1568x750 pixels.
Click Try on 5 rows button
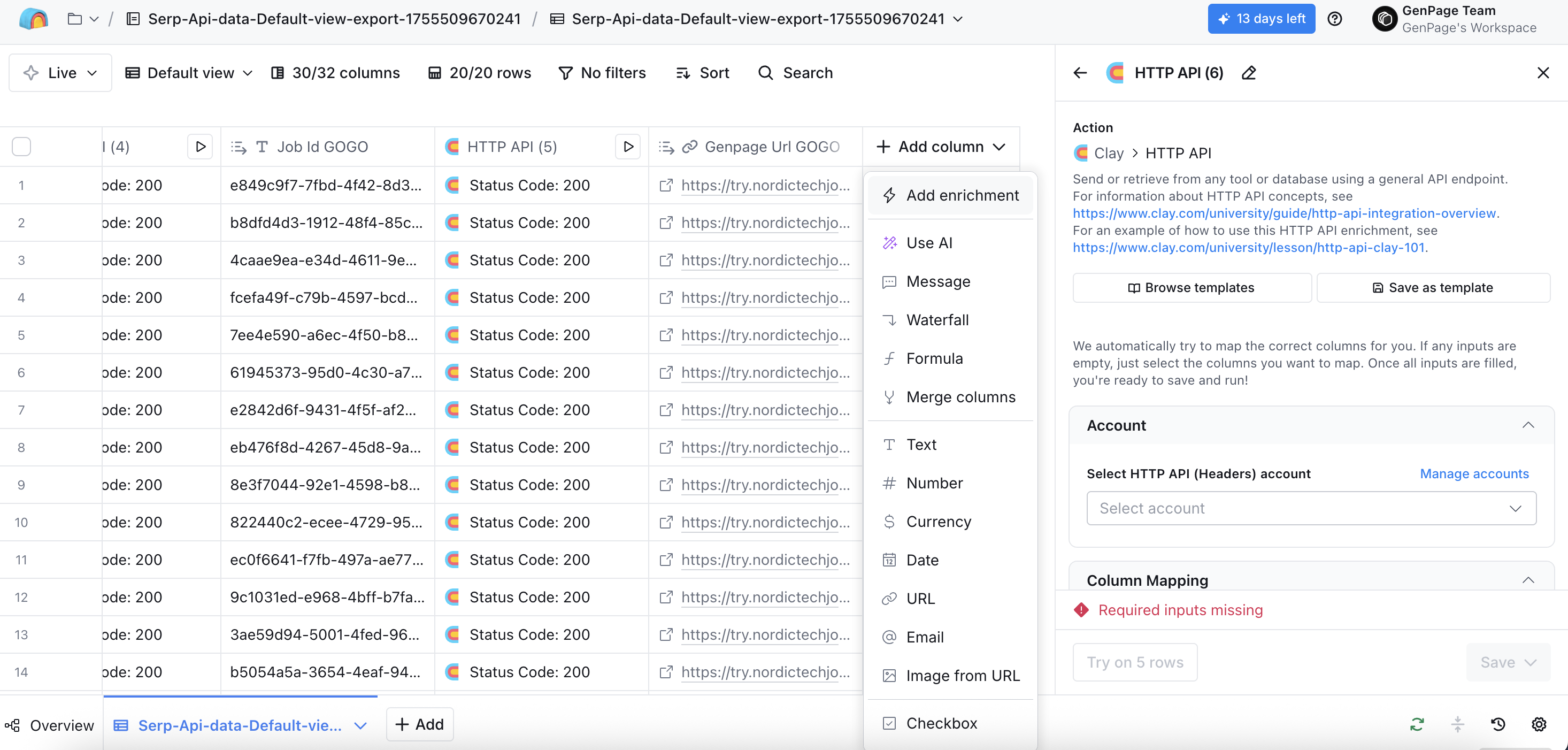(x=1135, y=662)
